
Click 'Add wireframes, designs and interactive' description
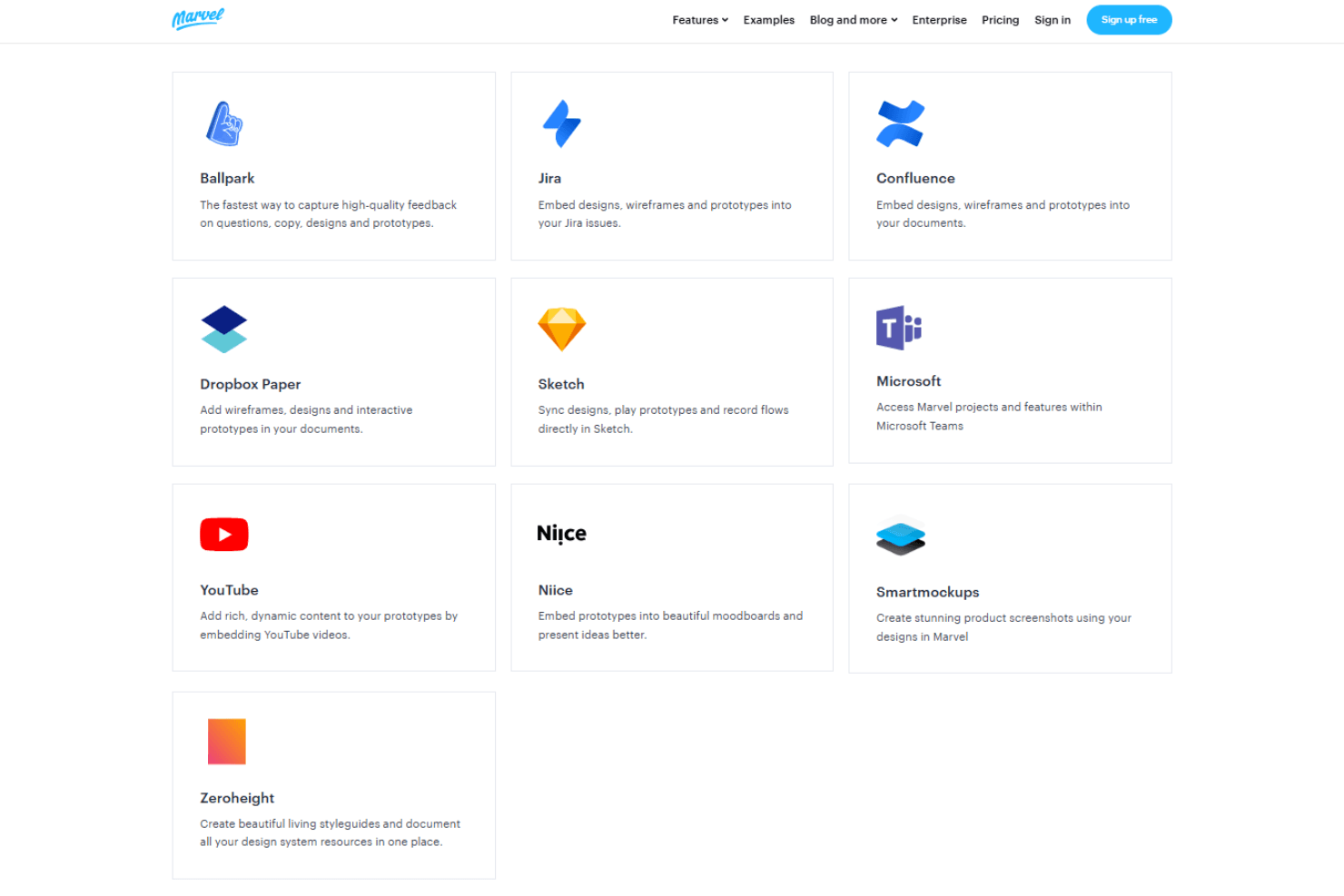pos(306,419)
